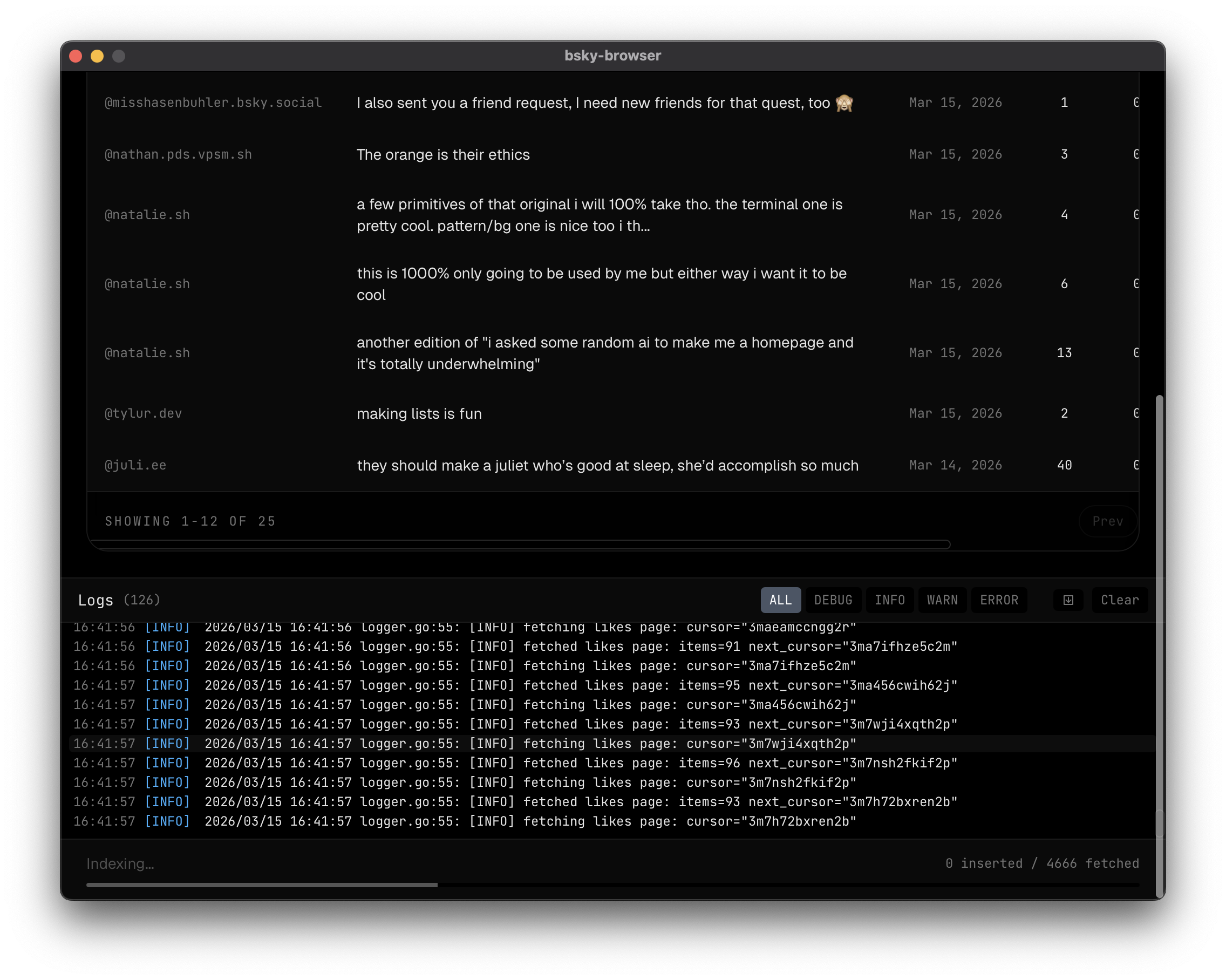This screenshot has height=980, width=1226.
Task: Click the 'SHOWING 1-12 OF 25' pagination label
Action: (x=190, y=521)
